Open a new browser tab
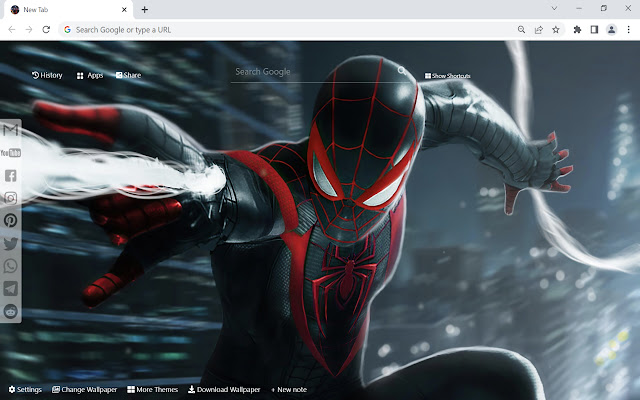640x400 pixels. pos(144,9)
